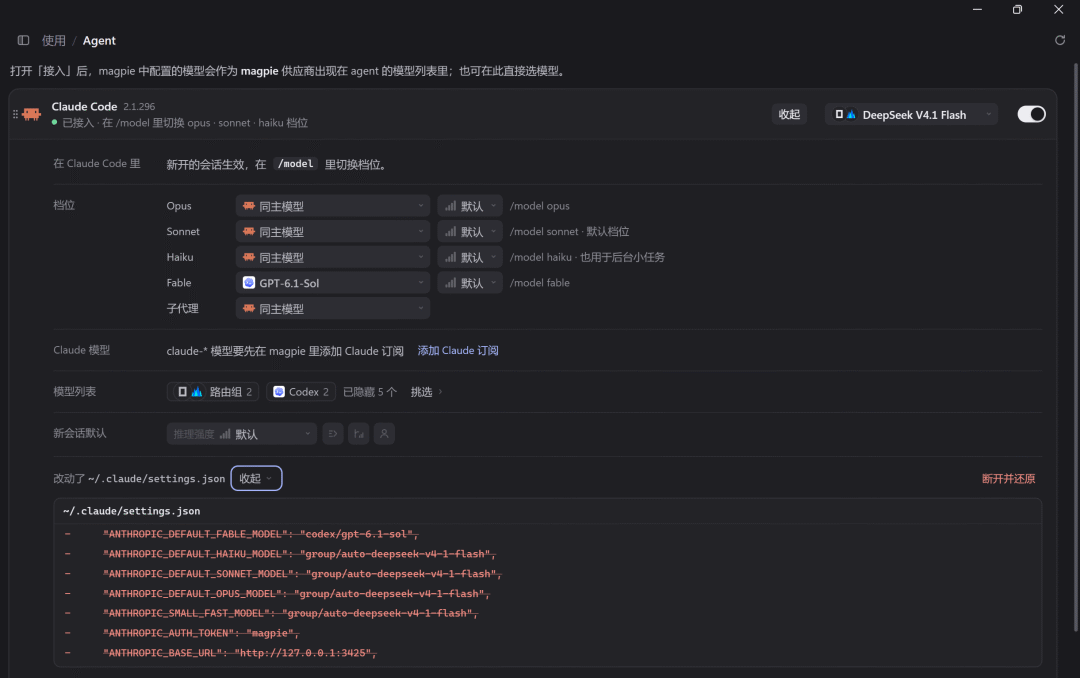Toggle the sidebar panel icon

click(23, 41)
